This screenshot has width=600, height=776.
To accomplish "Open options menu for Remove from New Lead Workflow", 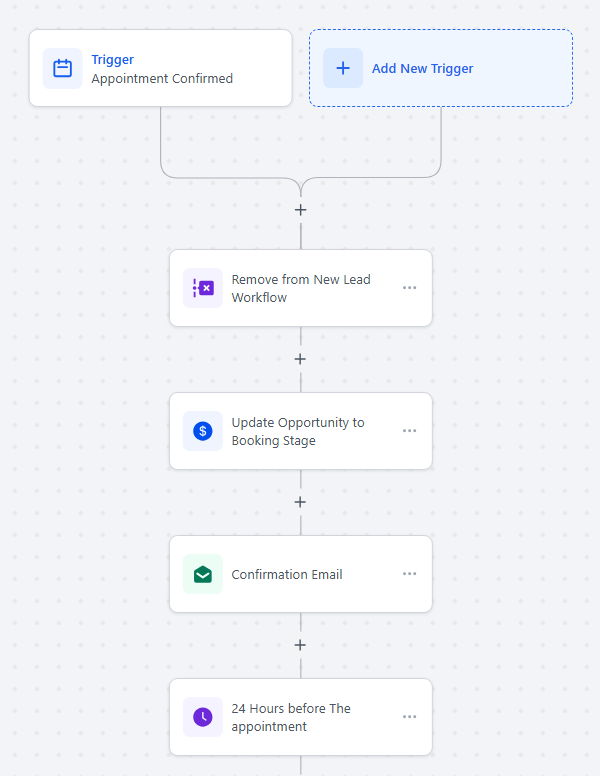I will pos(409,288).
